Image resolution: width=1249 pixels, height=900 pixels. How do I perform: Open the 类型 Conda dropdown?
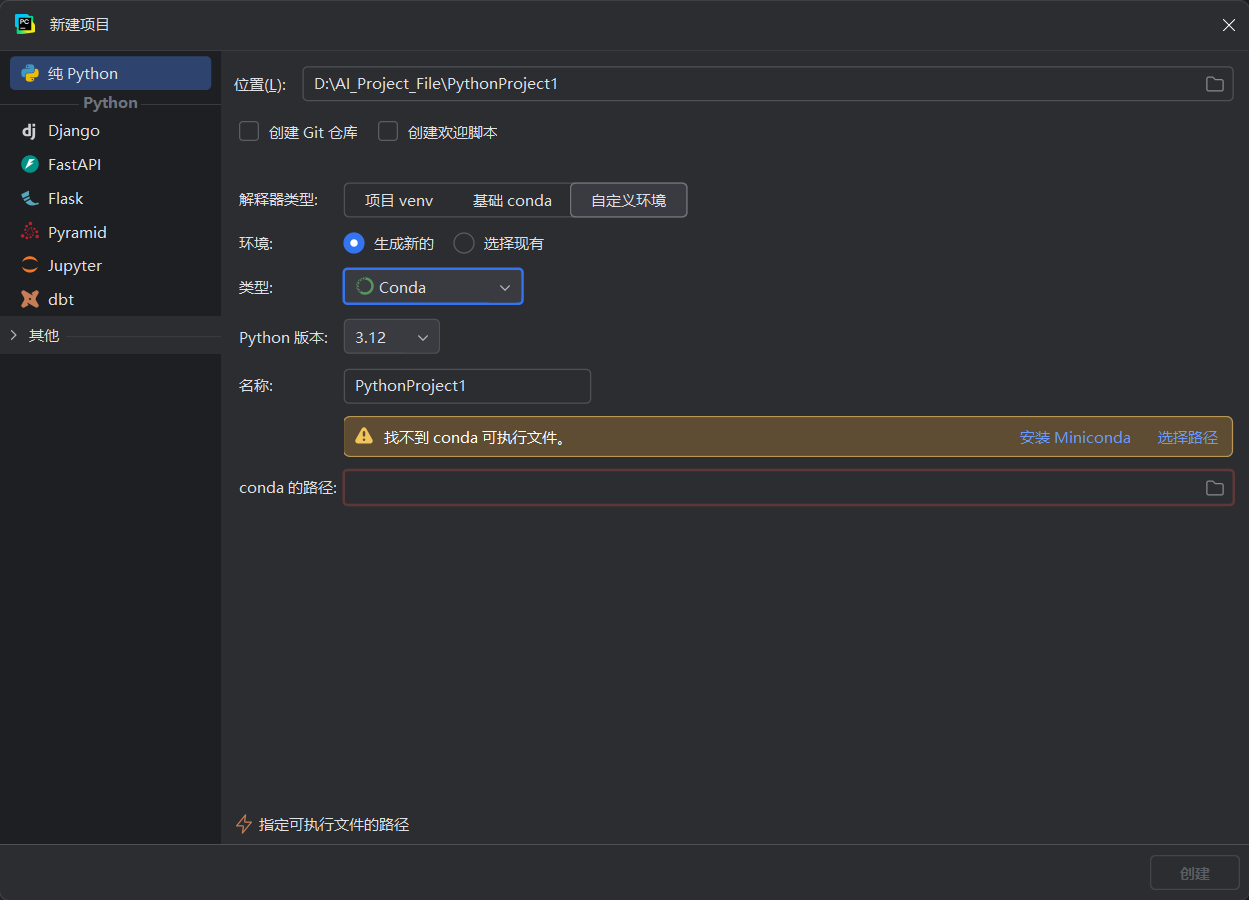[433, 287]
